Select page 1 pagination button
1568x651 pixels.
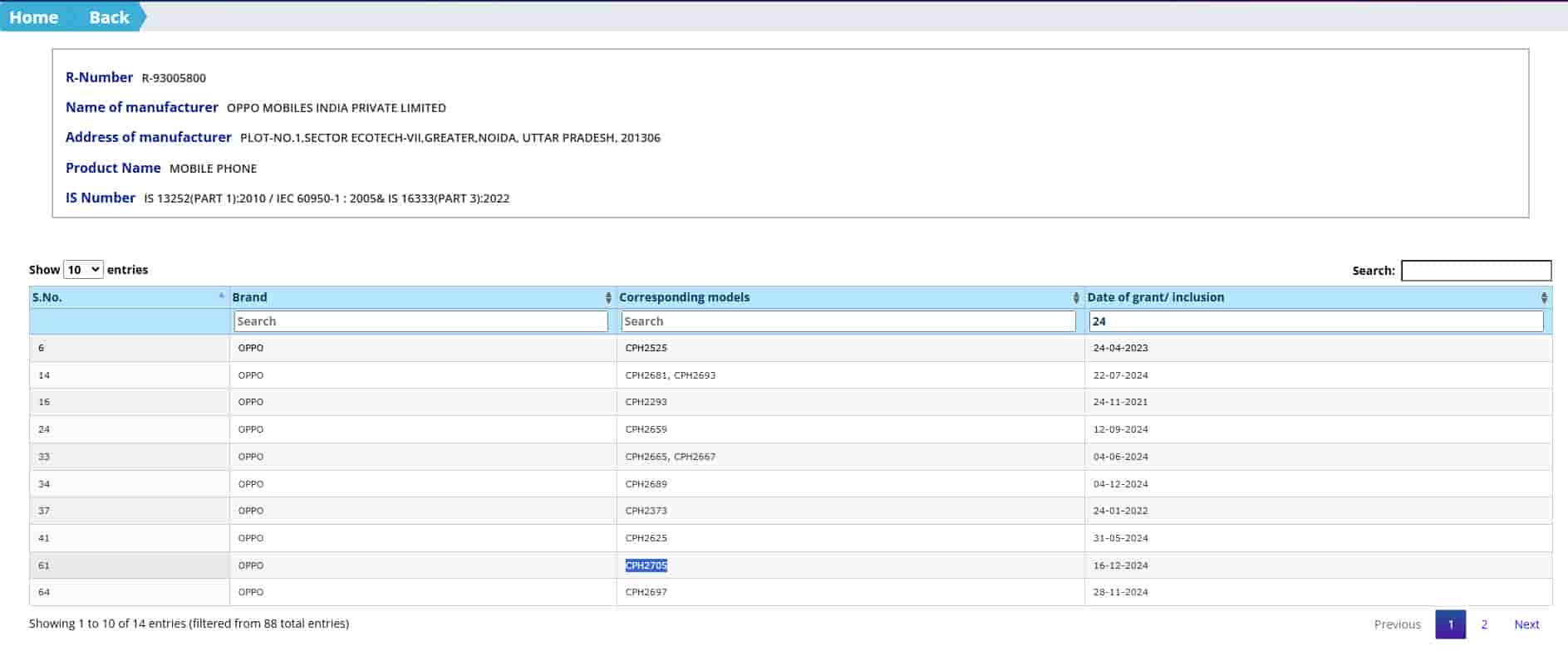tap(1450, 624)
